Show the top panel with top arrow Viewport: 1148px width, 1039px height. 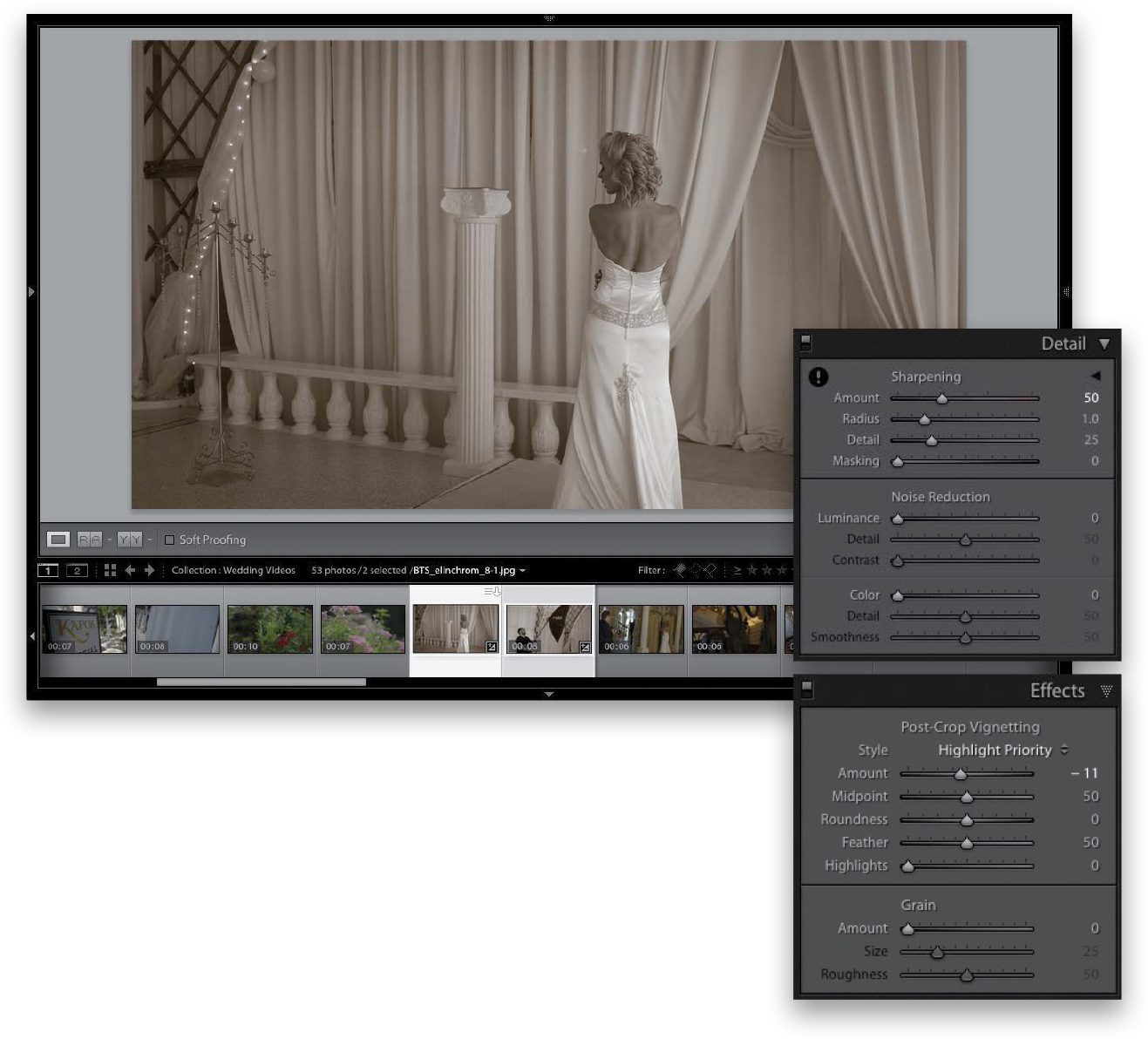(549, 18)
